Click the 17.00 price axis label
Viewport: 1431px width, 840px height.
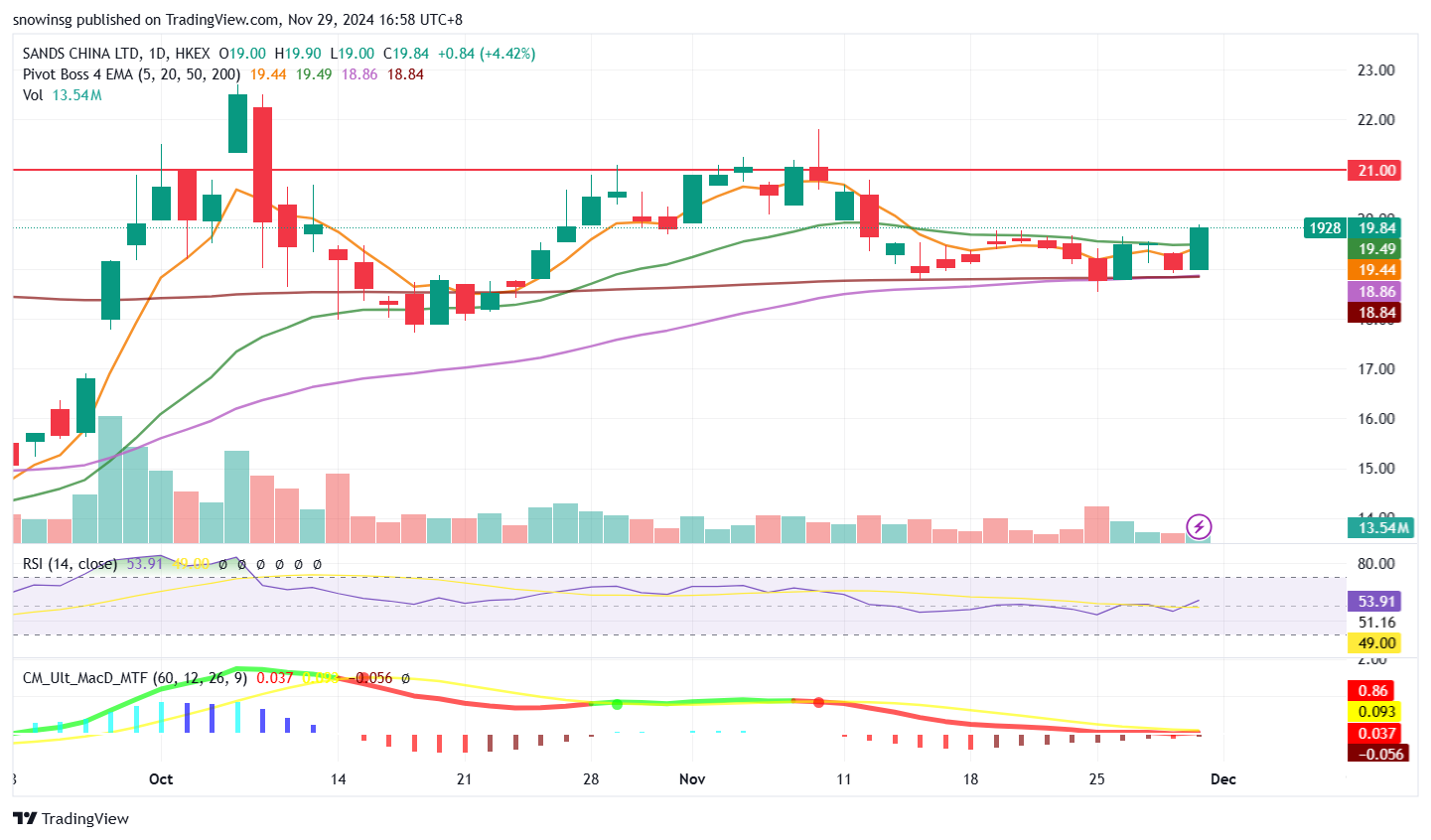1375,369
